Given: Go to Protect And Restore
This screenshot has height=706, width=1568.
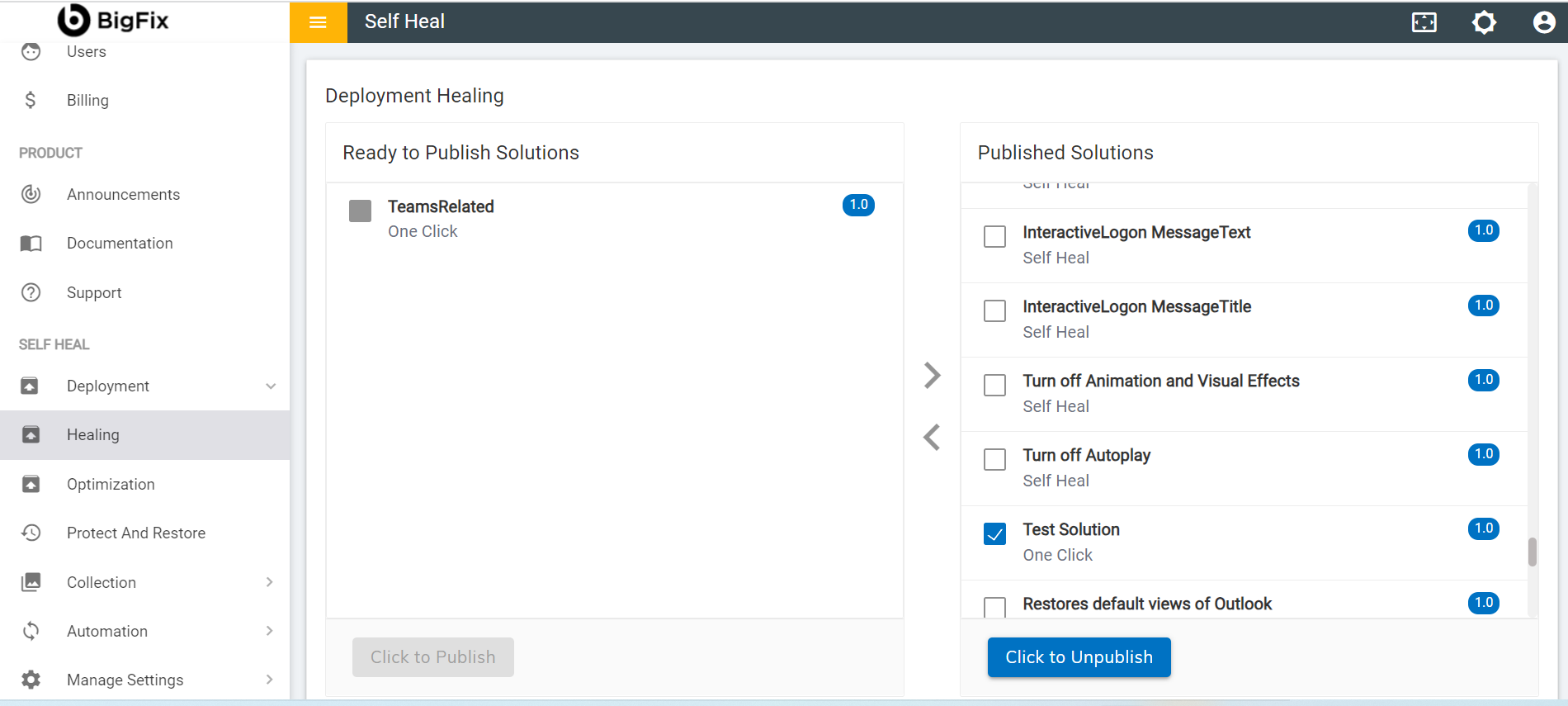Looking at the screenshot, I should pos(136,533).
